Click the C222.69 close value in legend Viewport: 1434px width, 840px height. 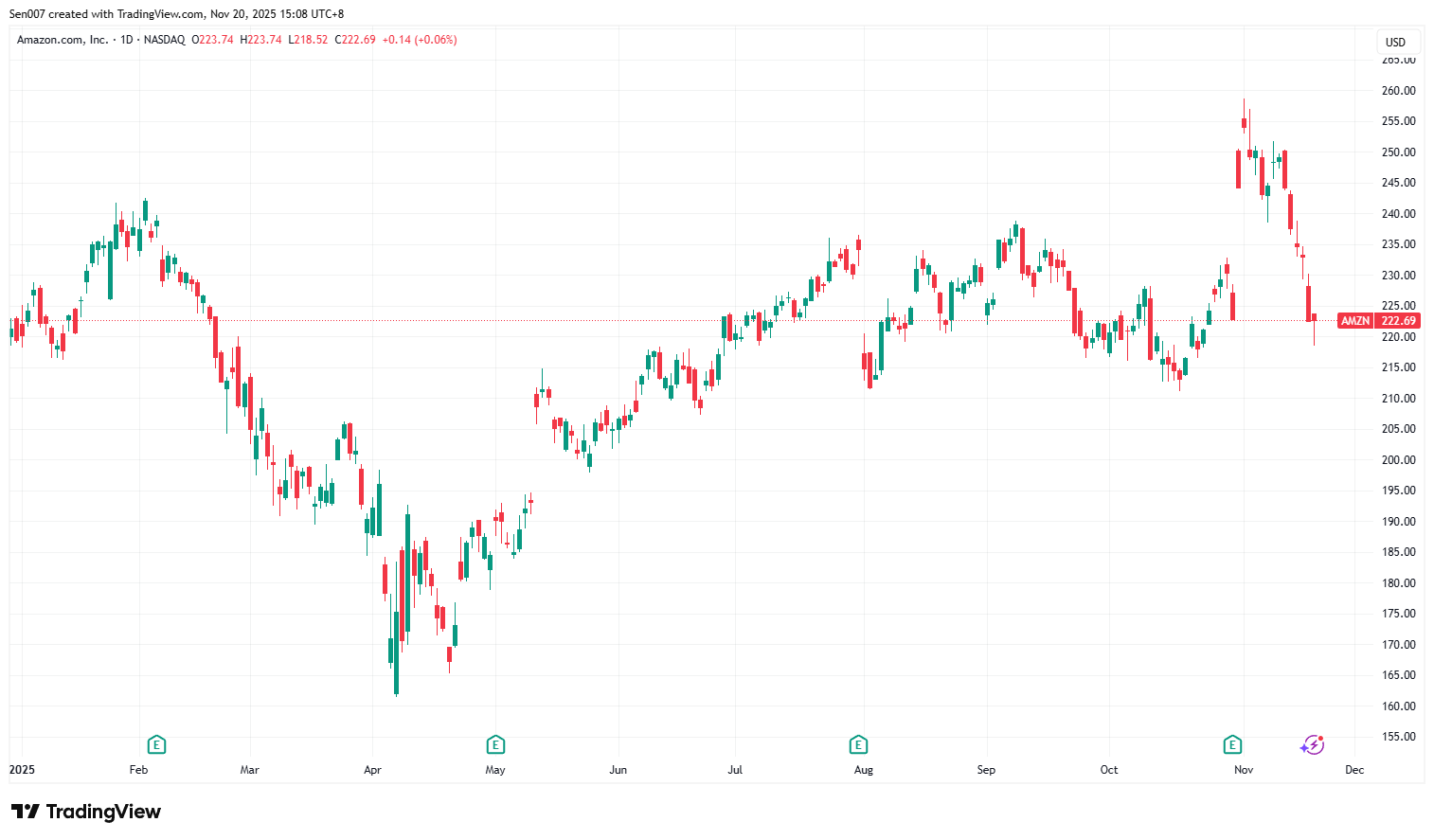coord(355,40)
